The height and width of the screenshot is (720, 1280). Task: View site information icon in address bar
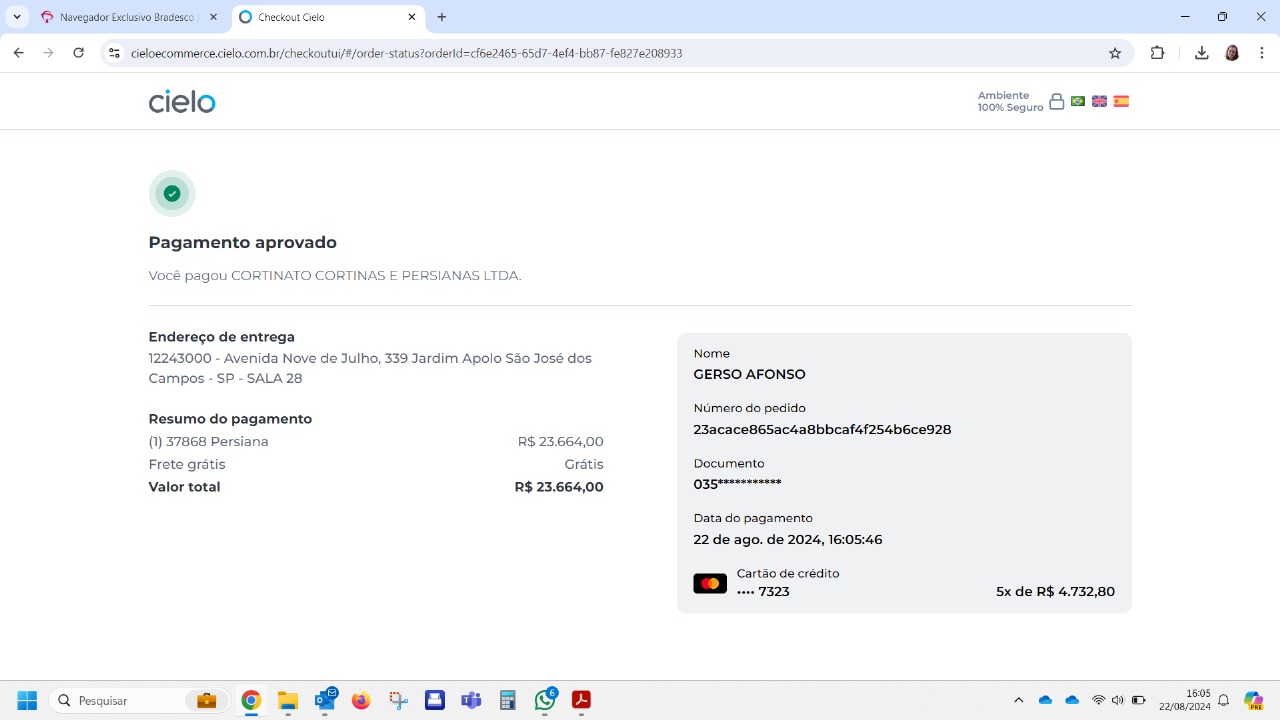click(114, 53)
